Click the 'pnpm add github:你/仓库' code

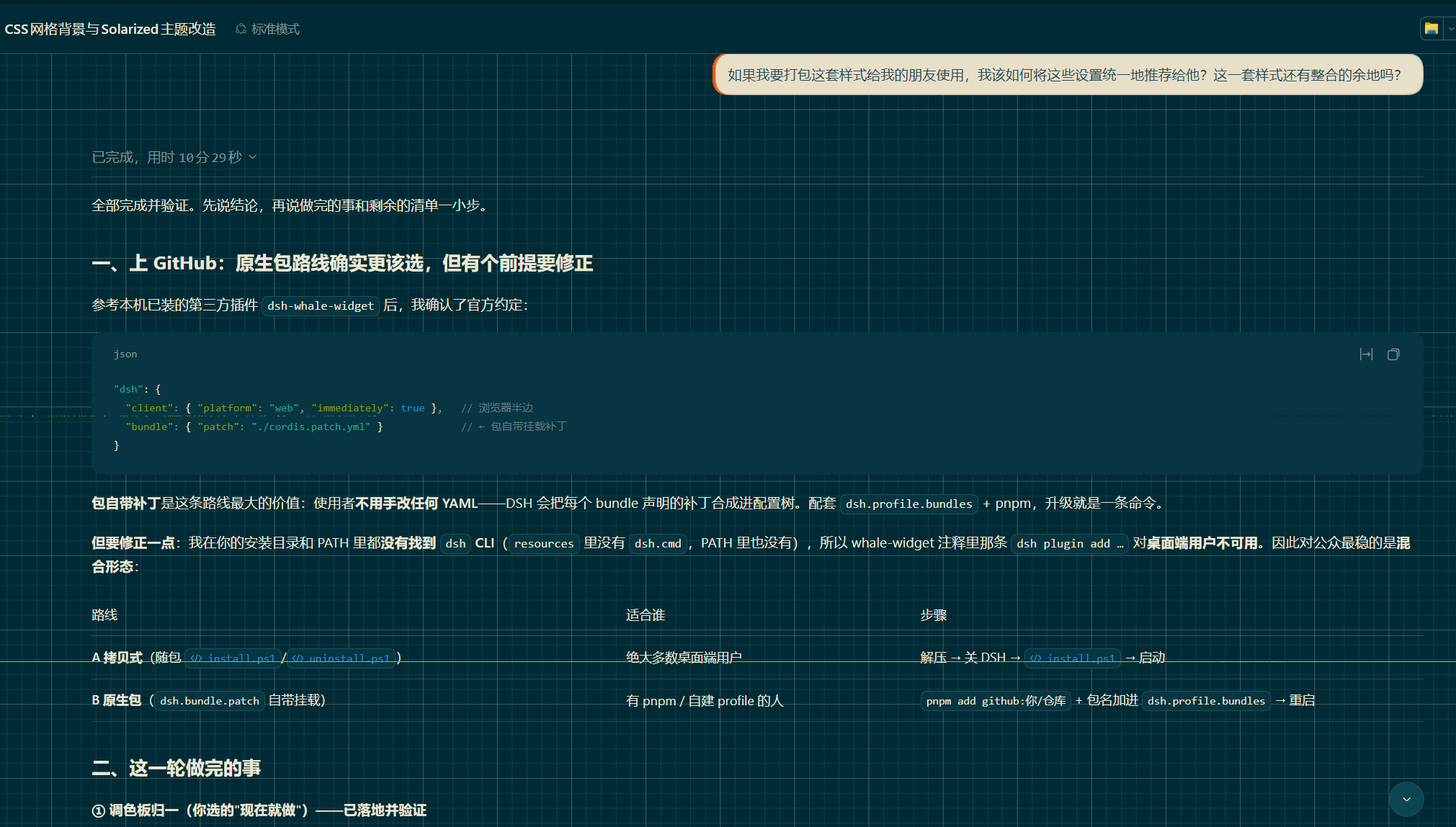(996, 701)
